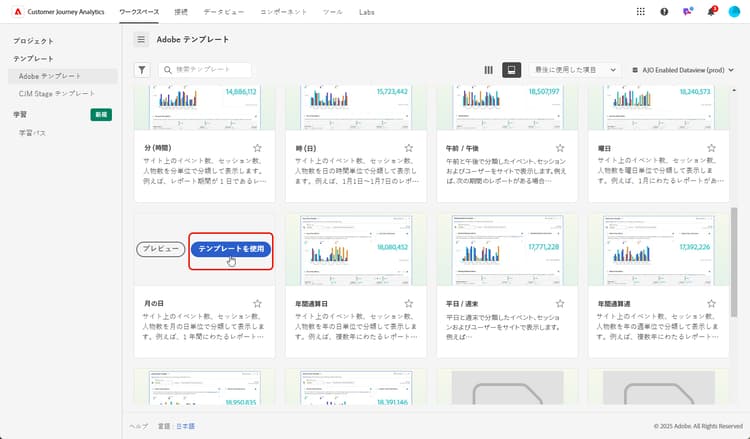Open the 平日 / 週末 template thumbnail
Screen dimensions: 750x439
tap(507, 250)
